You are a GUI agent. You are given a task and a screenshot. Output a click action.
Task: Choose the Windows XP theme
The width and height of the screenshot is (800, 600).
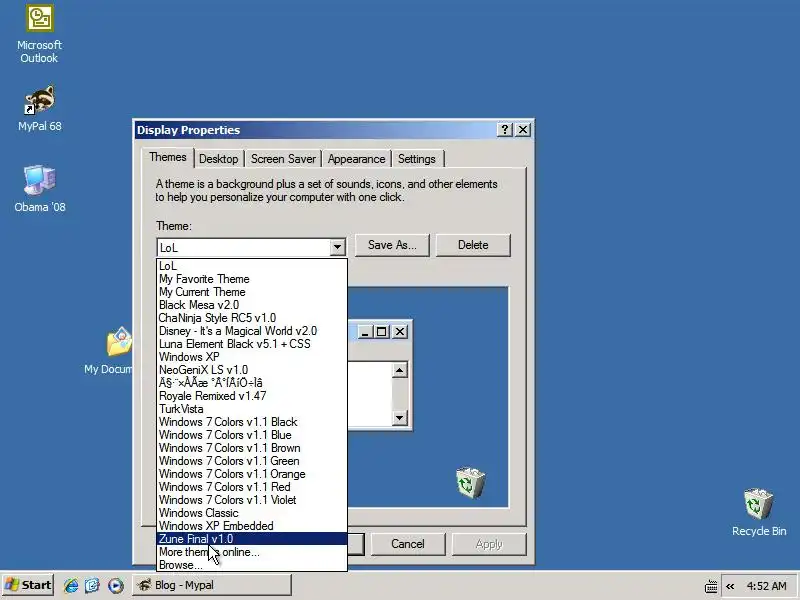tap(252, 357)
